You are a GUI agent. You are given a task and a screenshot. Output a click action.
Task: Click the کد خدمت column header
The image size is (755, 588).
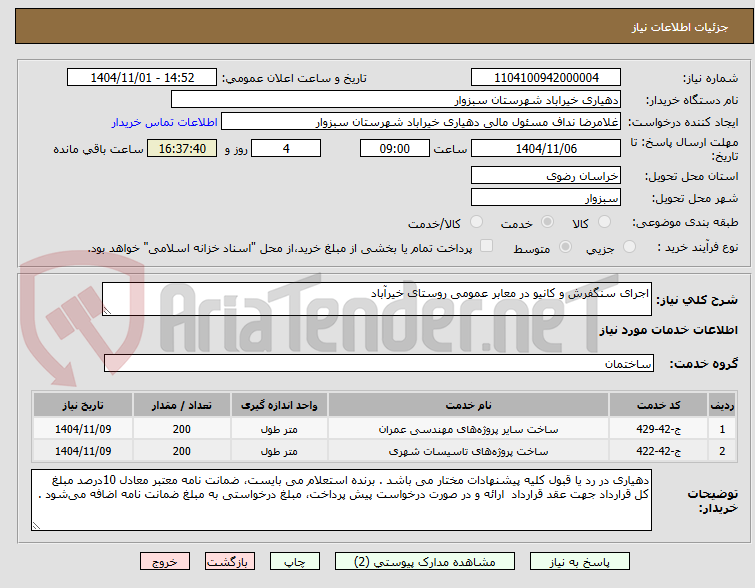tap(658, 405)
